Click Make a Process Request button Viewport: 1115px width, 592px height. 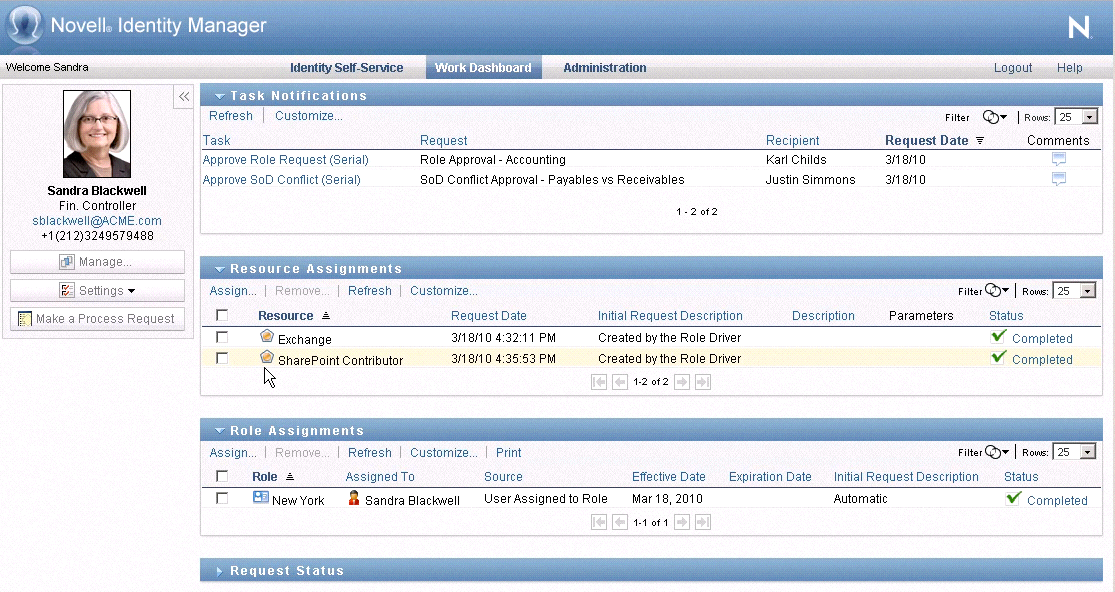pyautogui.click(x=97, y=318)
